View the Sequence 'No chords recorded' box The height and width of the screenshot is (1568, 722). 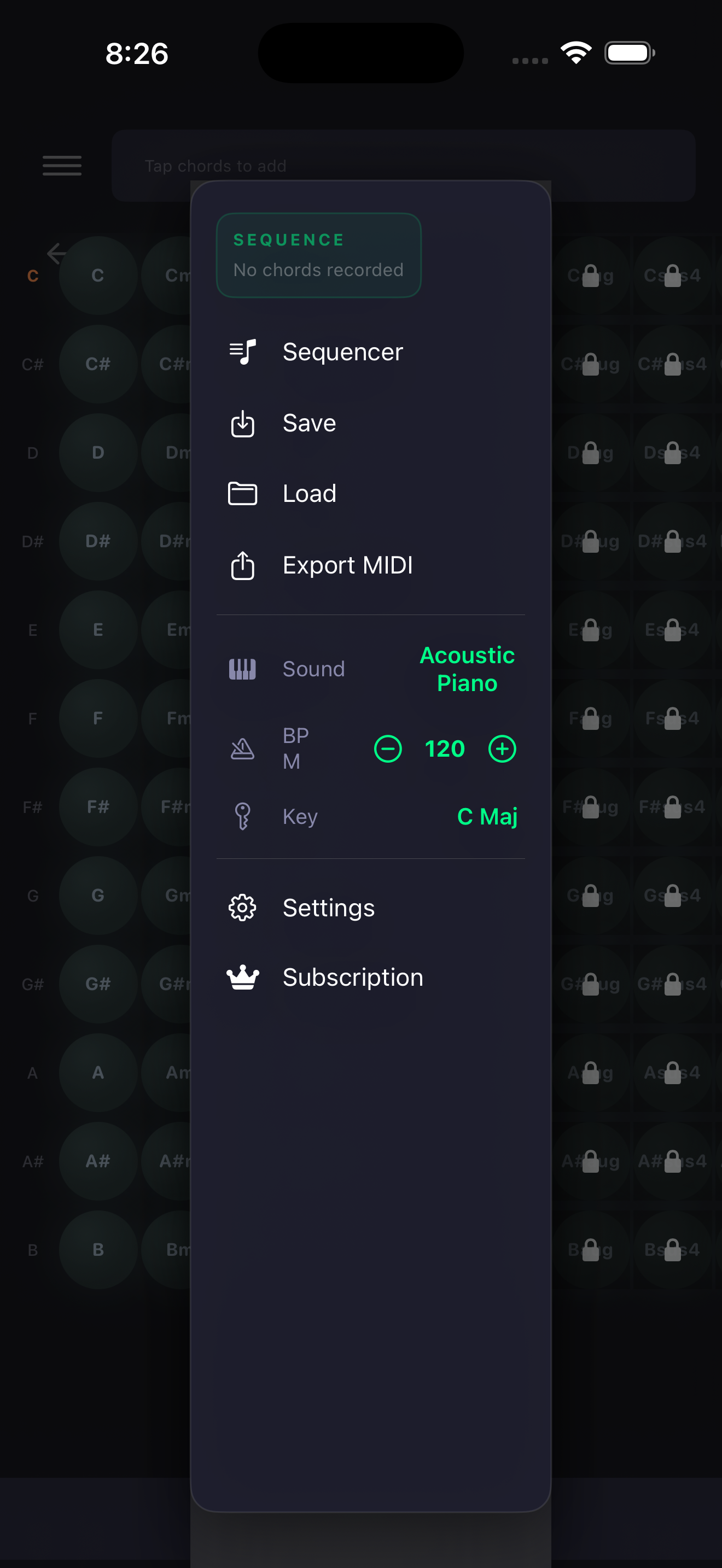click(318, 255)
